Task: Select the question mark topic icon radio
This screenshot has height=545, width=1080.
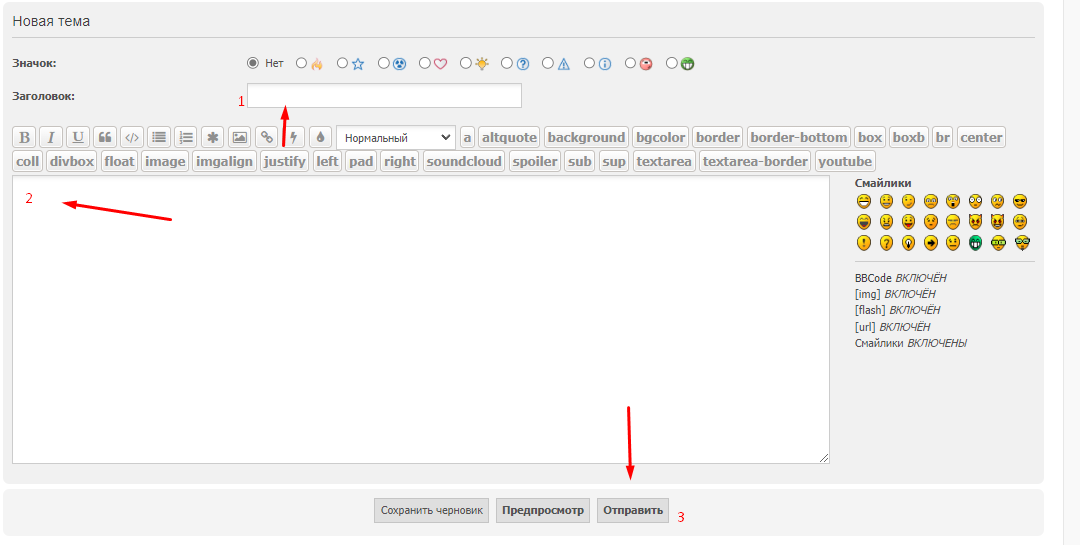Action: [x=507, y=63]
